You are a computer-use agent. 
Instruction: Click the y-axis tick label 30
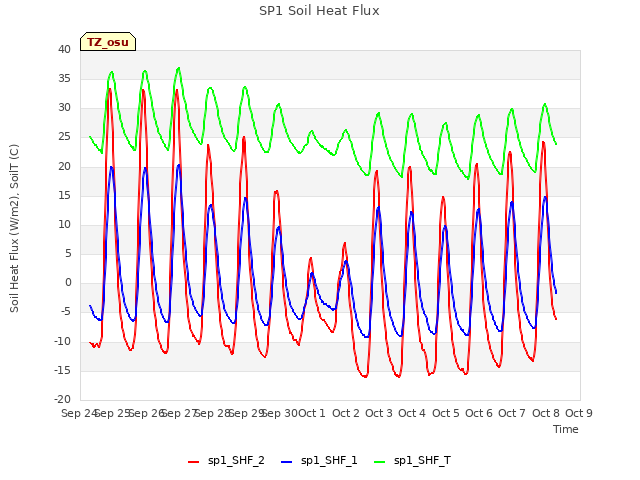tap(64, 108)
